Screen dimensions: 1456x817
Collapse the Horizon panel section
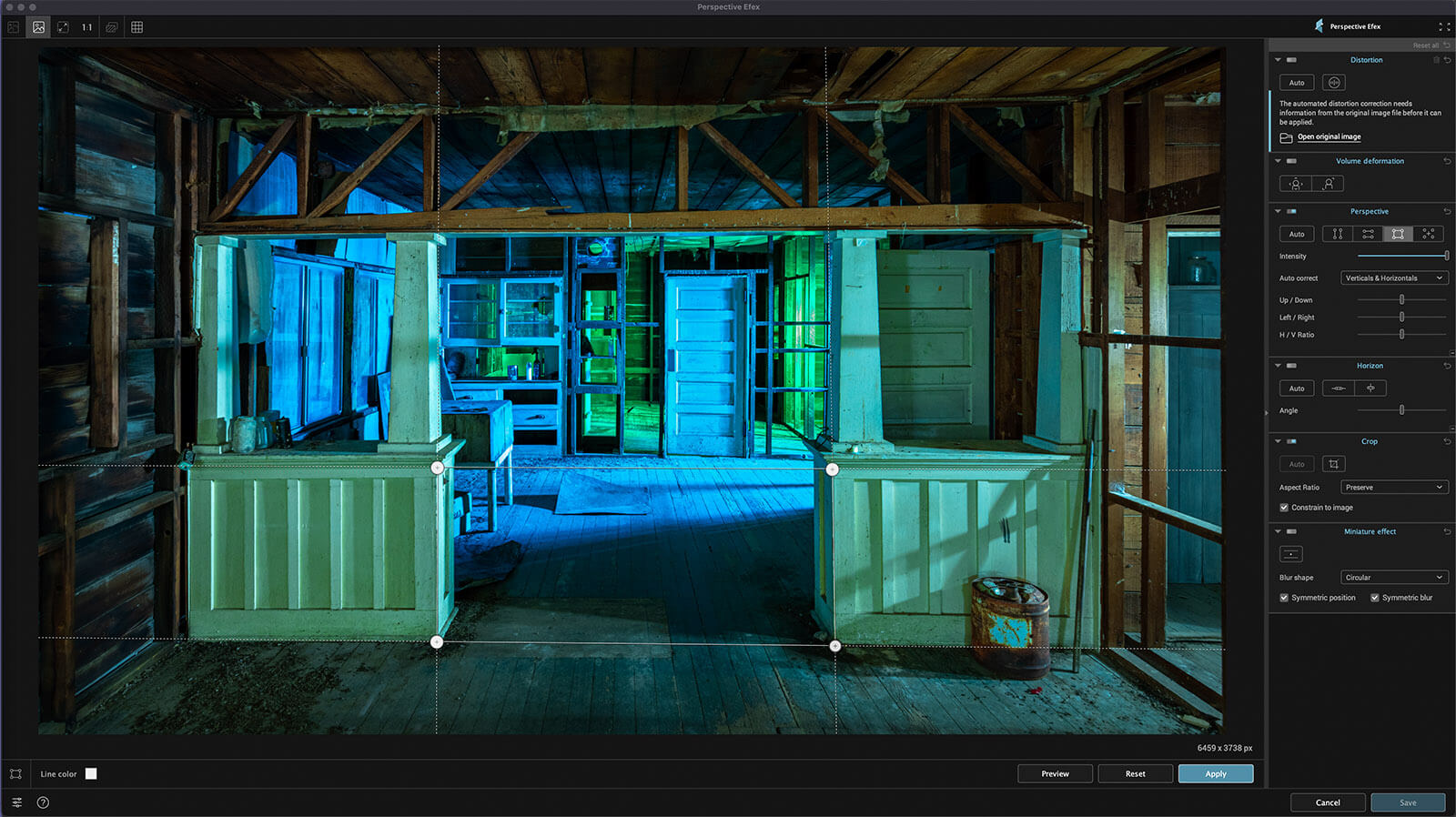[1278, 366]
